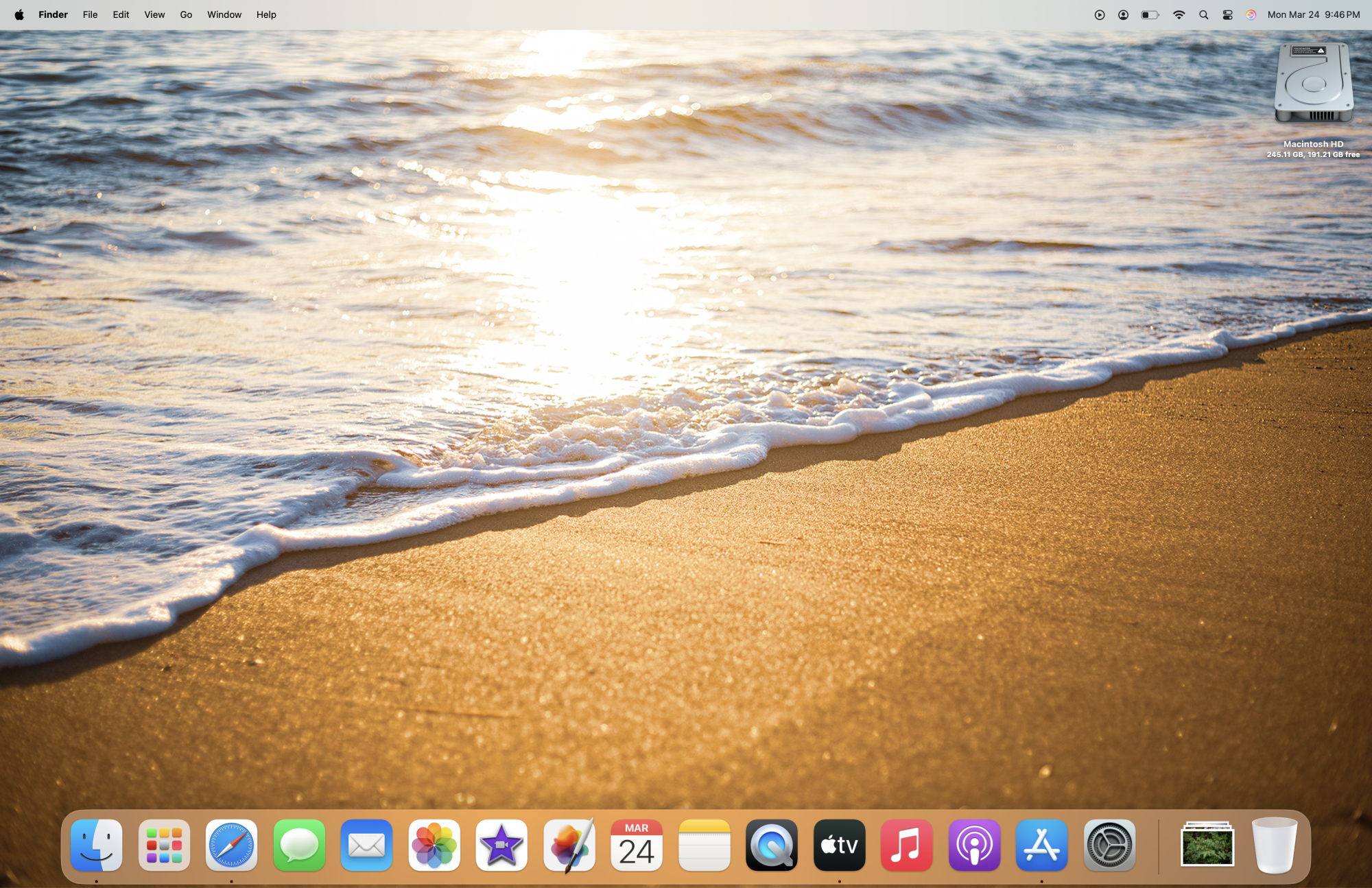Open Spotlight search magnifier
The image size is (1372, 888).
[1203, 14]
